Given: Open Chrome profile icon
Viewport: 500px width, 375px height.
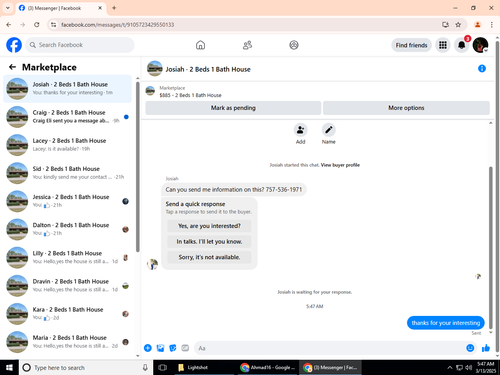Looking at the screenshot, I should tap(477, 25).
